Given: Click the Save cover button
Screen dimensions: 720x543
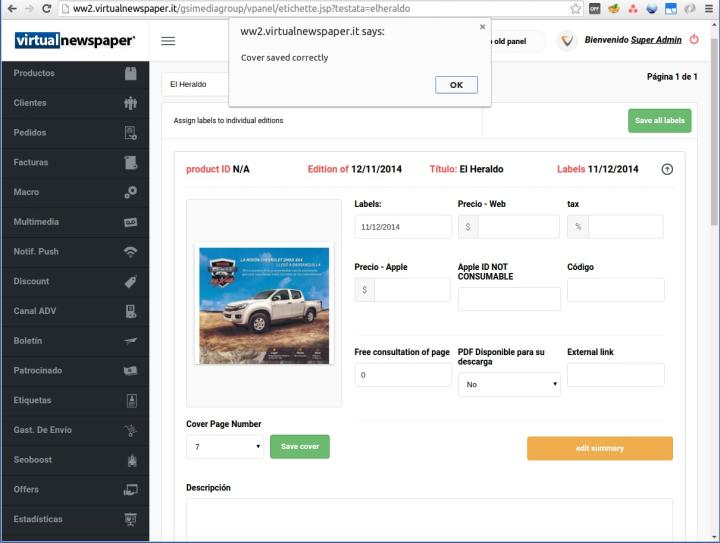Looking at the screenshot, I should [x=300, y=447].
